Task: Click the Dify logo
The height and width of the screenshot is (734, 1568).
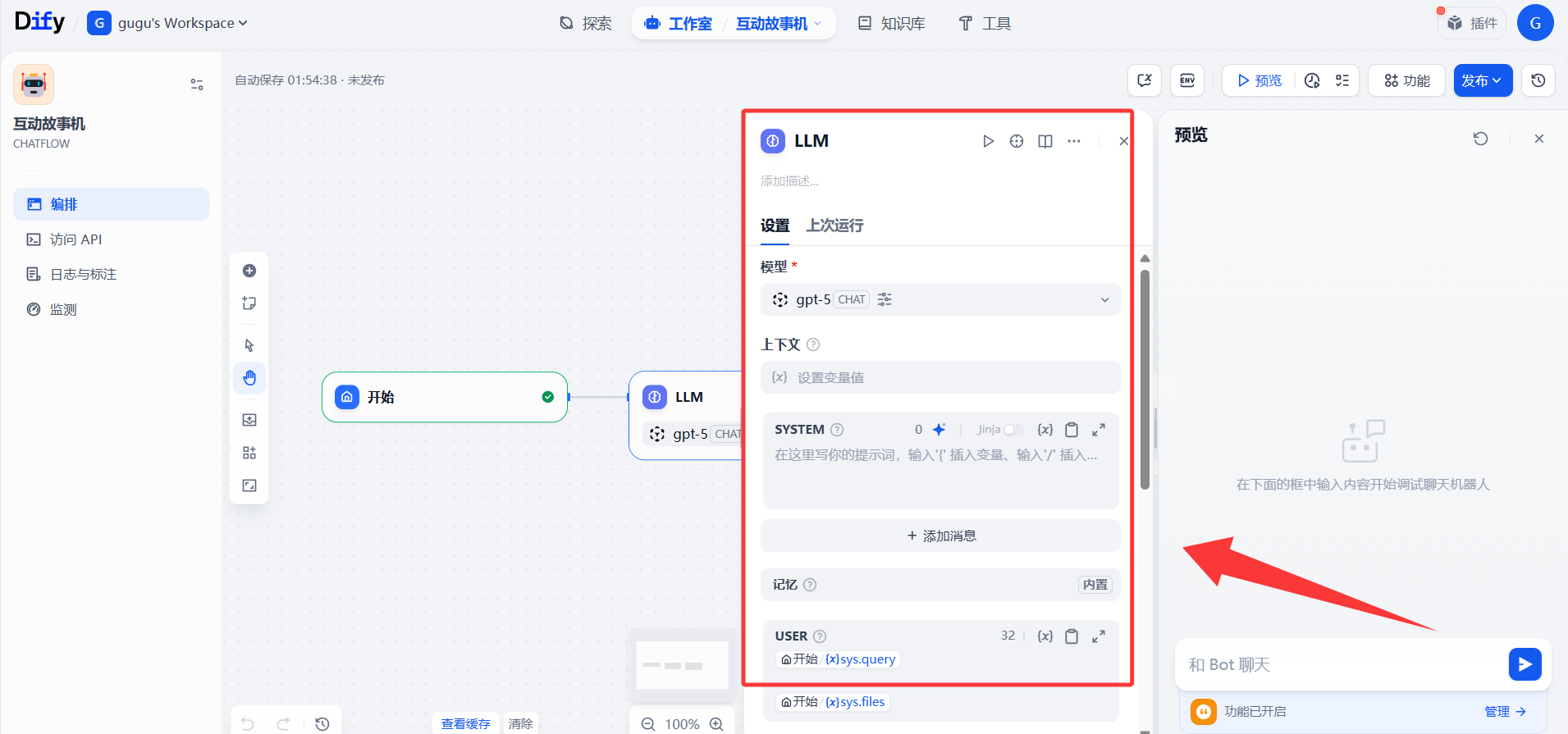Action: point(39,22)
